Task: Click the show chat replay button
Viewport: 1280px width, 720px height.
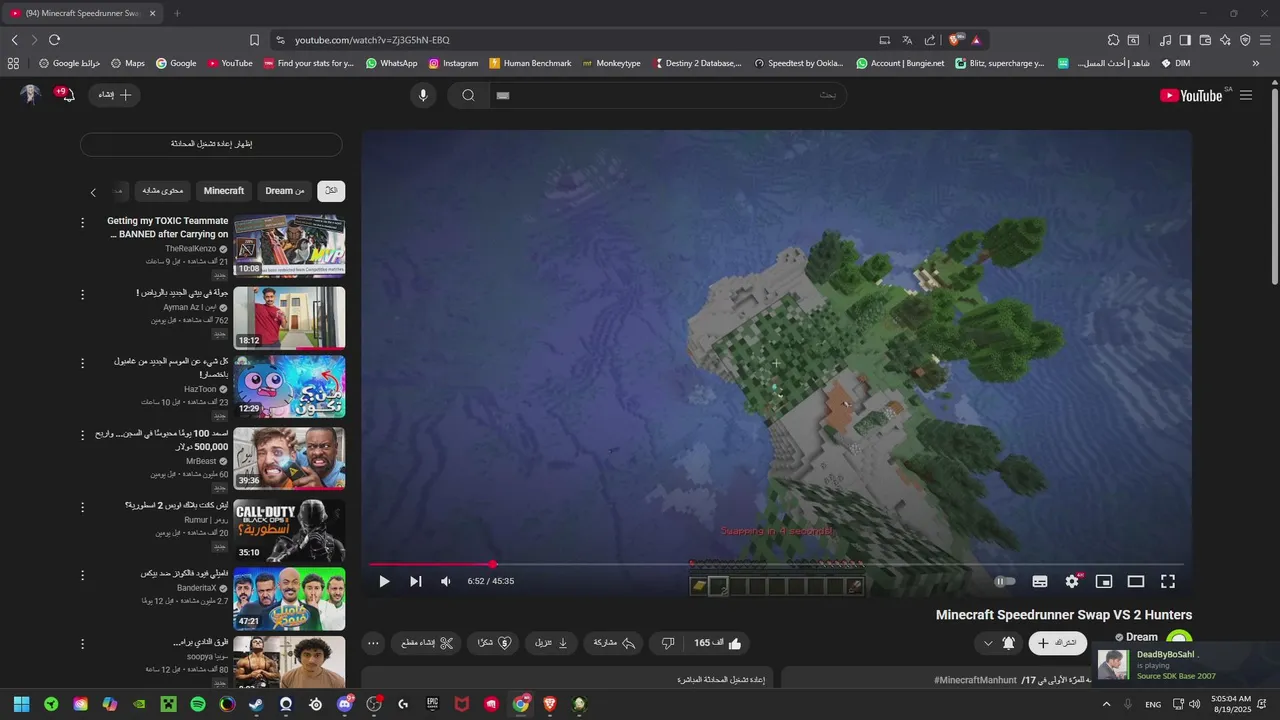Action: tap(211, 144)
